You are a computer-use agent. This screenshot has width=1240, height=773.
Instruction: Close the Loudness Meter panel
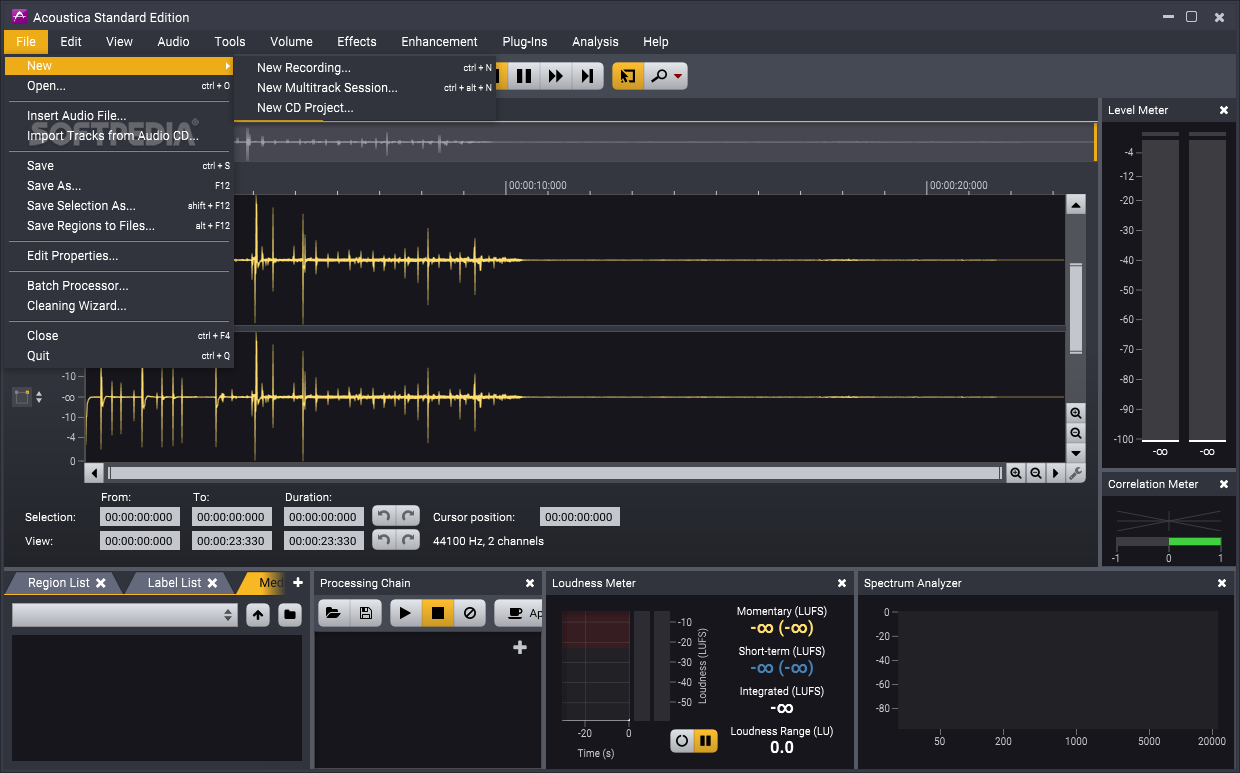click(x=842, y=583)
